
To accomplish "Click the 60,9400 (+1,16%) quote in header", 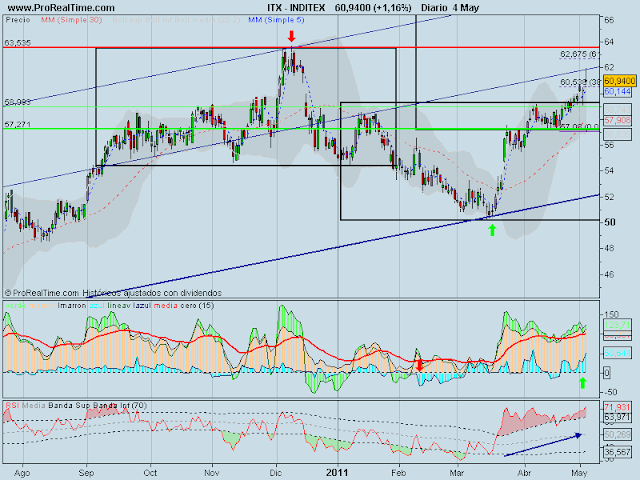I will [373, 8].
